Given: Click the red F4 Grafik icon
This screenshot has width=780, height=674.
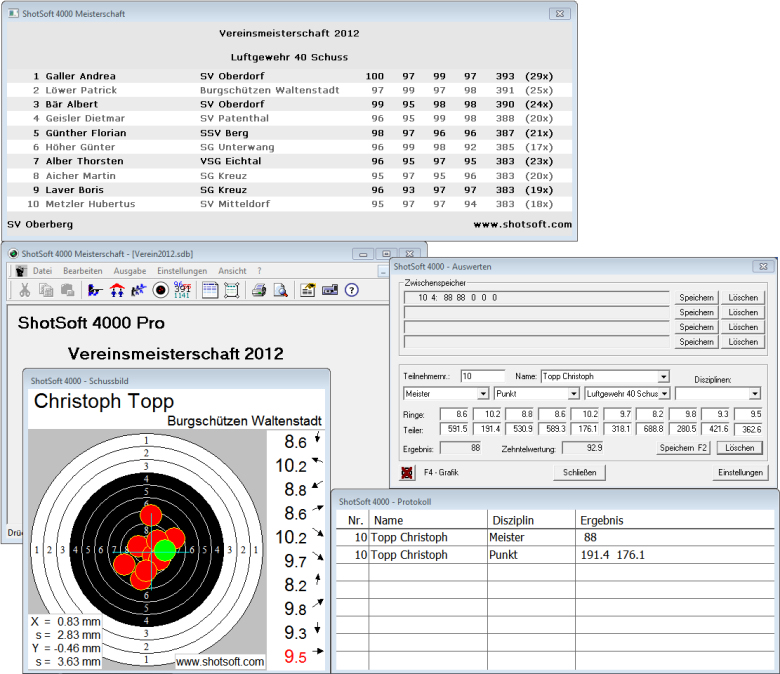Looking at the screenshot, I should pyautogui.click(x=407, y=473).
